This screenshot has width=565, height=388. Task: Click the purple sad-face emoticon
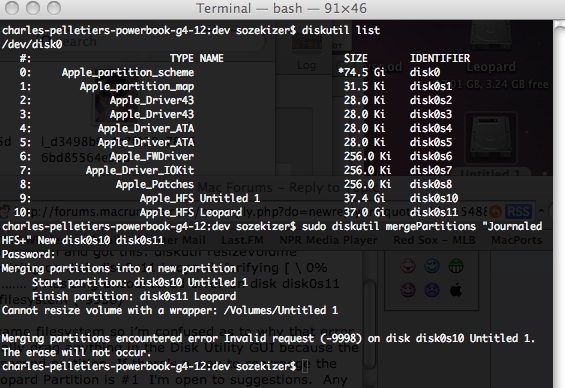[x=432, y=290]
